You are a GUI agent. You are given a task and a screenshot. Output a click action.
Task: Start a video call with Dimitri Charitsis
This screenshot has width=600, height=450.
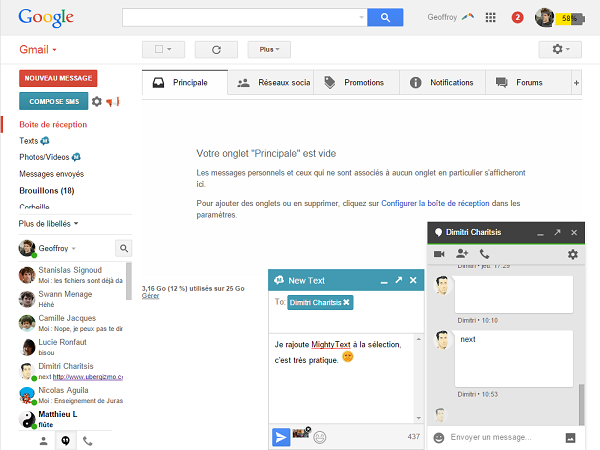point(439,254)
